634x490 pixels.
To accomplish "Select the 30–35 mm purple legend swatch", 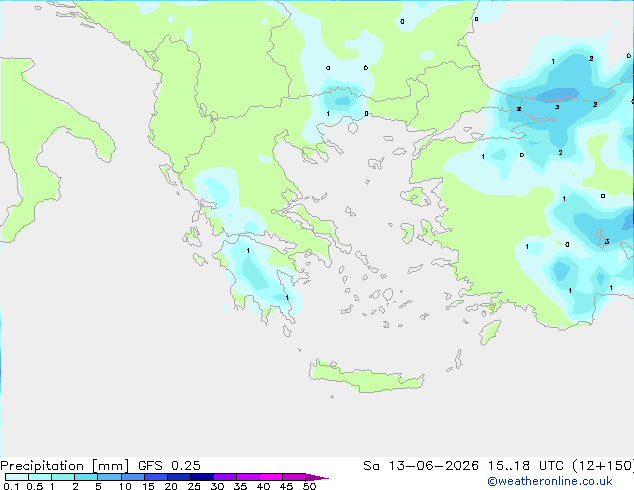I will [x=224, y=477].
